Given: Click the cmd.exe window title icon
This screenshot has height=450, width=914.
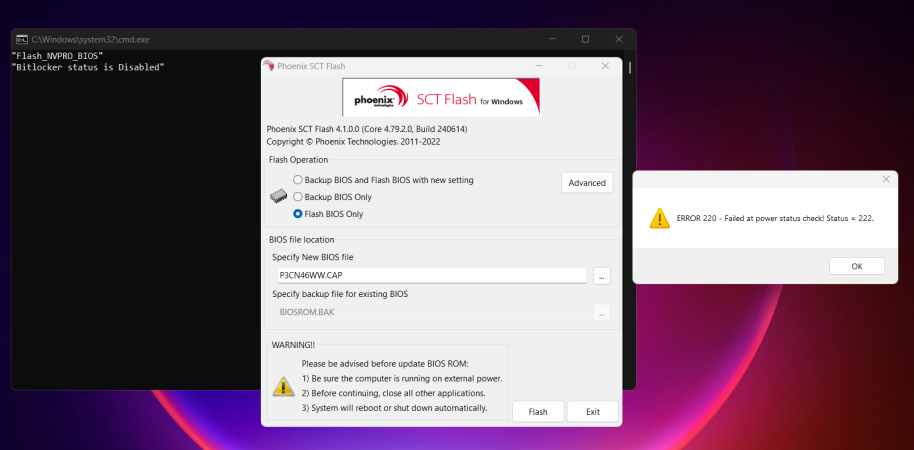Looking at the screenshot, I should click(x=22, y=40).
